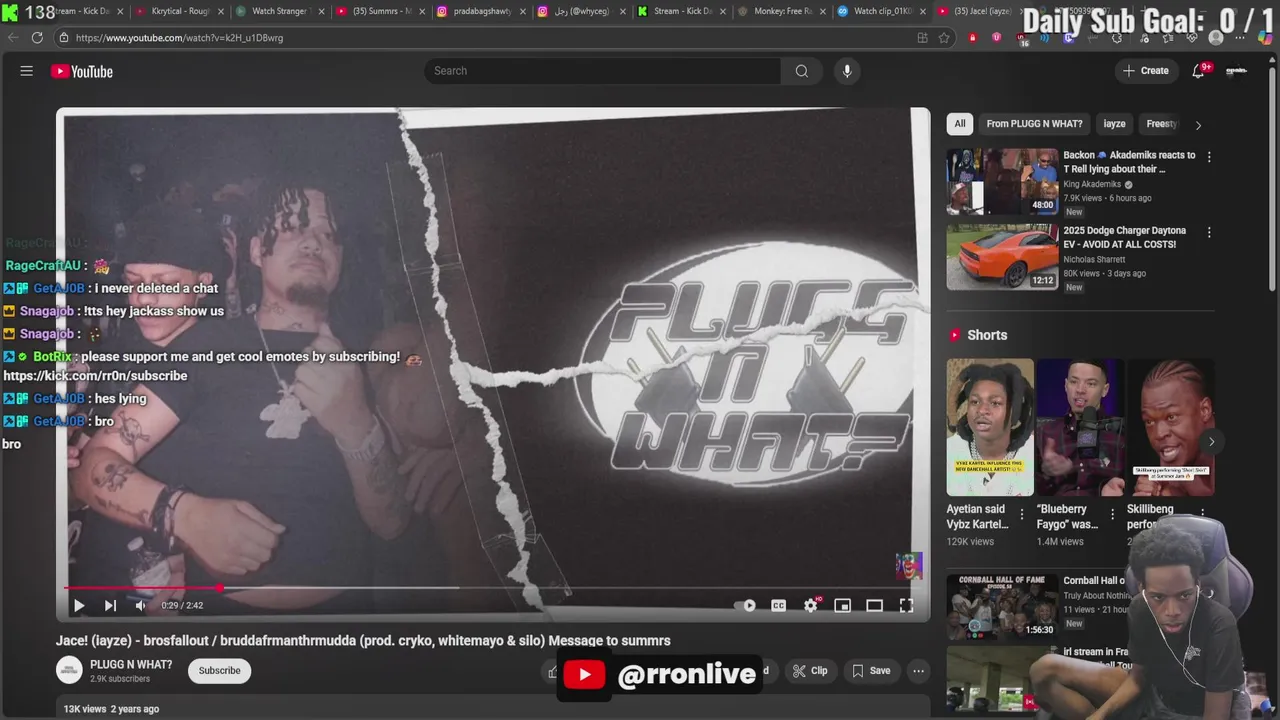The height and width of the screenshot is (720, 1280).
Task: Seek on the red video progress bar
Action: point(490,588)
